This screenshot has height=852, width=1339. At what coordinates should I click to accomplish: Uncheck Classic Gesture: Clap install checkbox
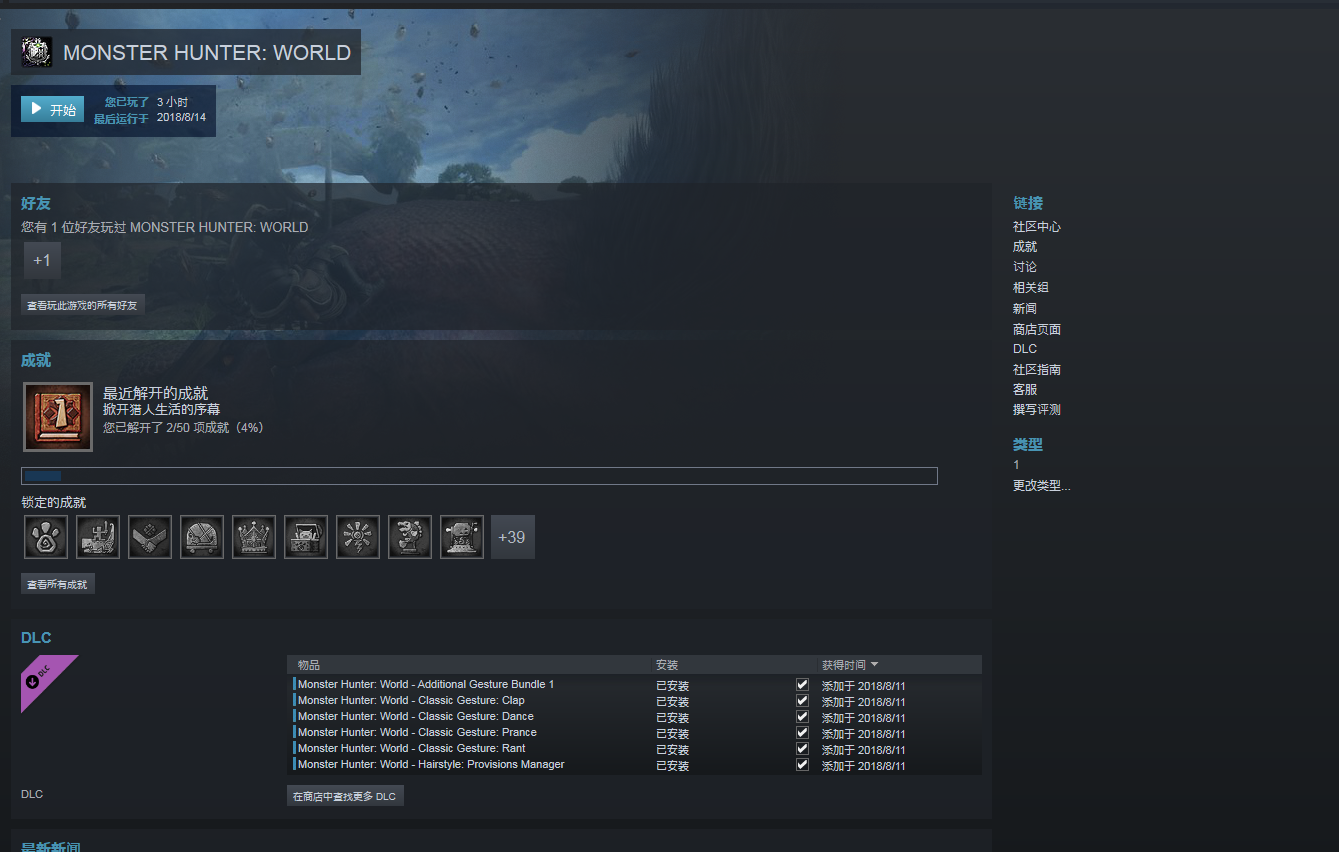pos(802,701)
